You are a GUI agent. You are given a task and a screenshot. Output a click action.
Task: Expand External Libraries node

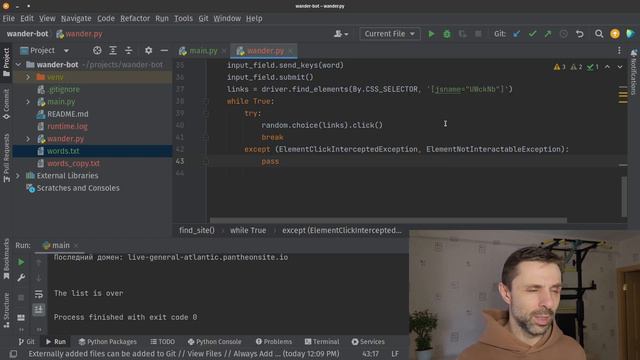[x=18, y=176]
